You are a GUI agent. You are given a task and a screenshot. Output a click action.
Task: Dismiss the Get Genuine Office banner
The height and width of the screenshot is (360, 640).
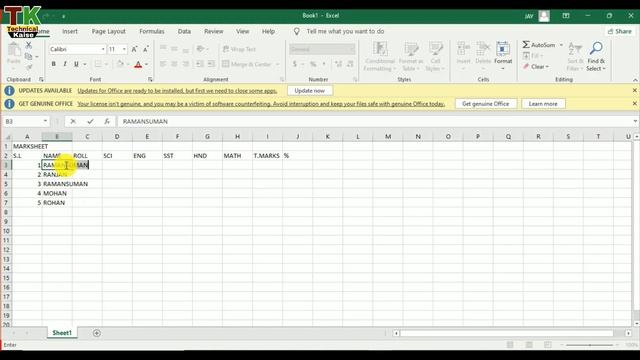(634, 104)
